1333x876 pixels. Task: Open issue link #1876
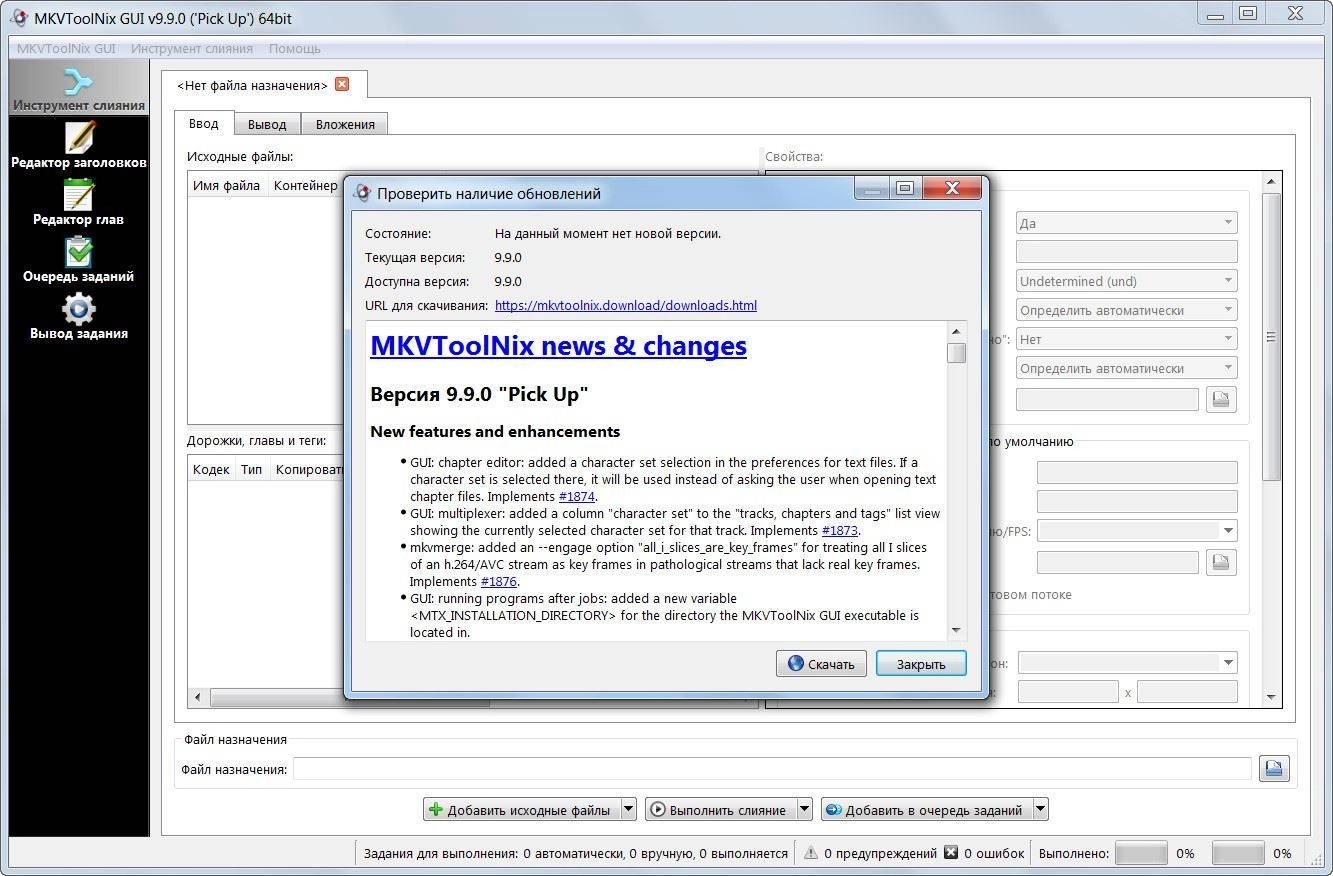(499, 581)
